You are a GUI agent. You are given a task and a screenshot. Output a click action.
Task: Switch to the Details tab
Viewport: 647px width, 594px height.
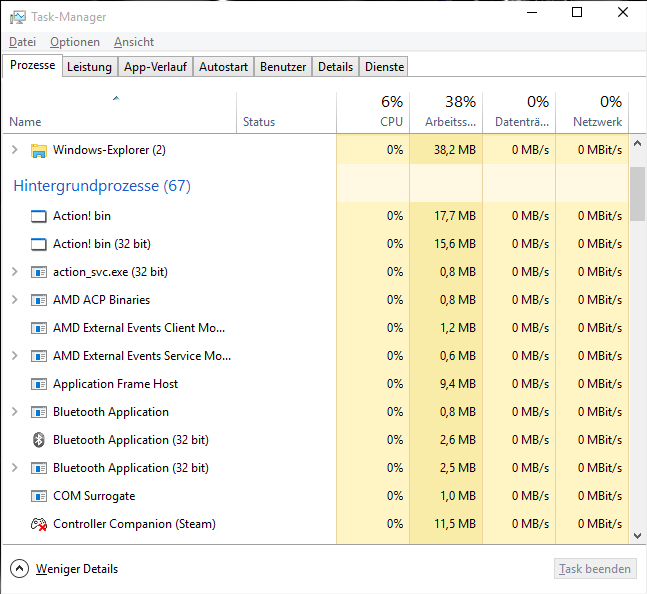335,67
